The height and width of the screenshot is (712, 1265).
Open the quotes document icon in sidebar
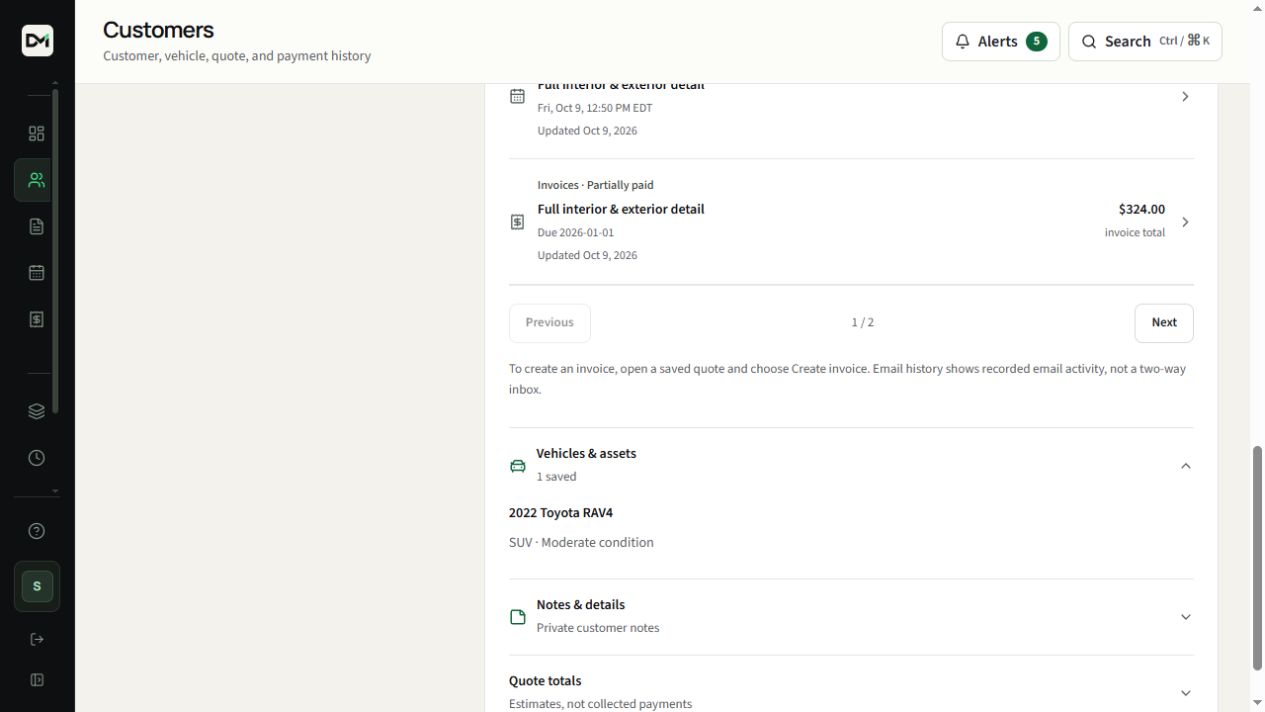pos(37,226)
